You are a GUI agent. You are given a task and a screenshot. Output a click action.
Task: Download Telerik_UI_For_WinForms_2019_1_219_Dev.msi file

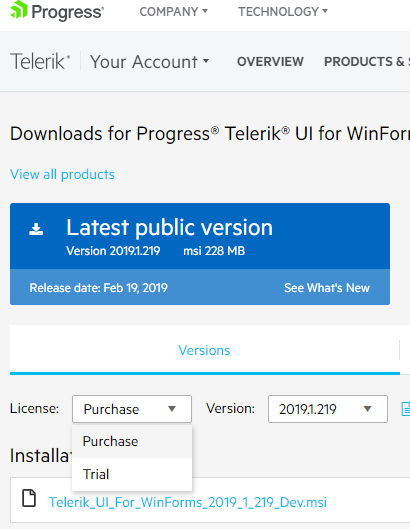188,502
